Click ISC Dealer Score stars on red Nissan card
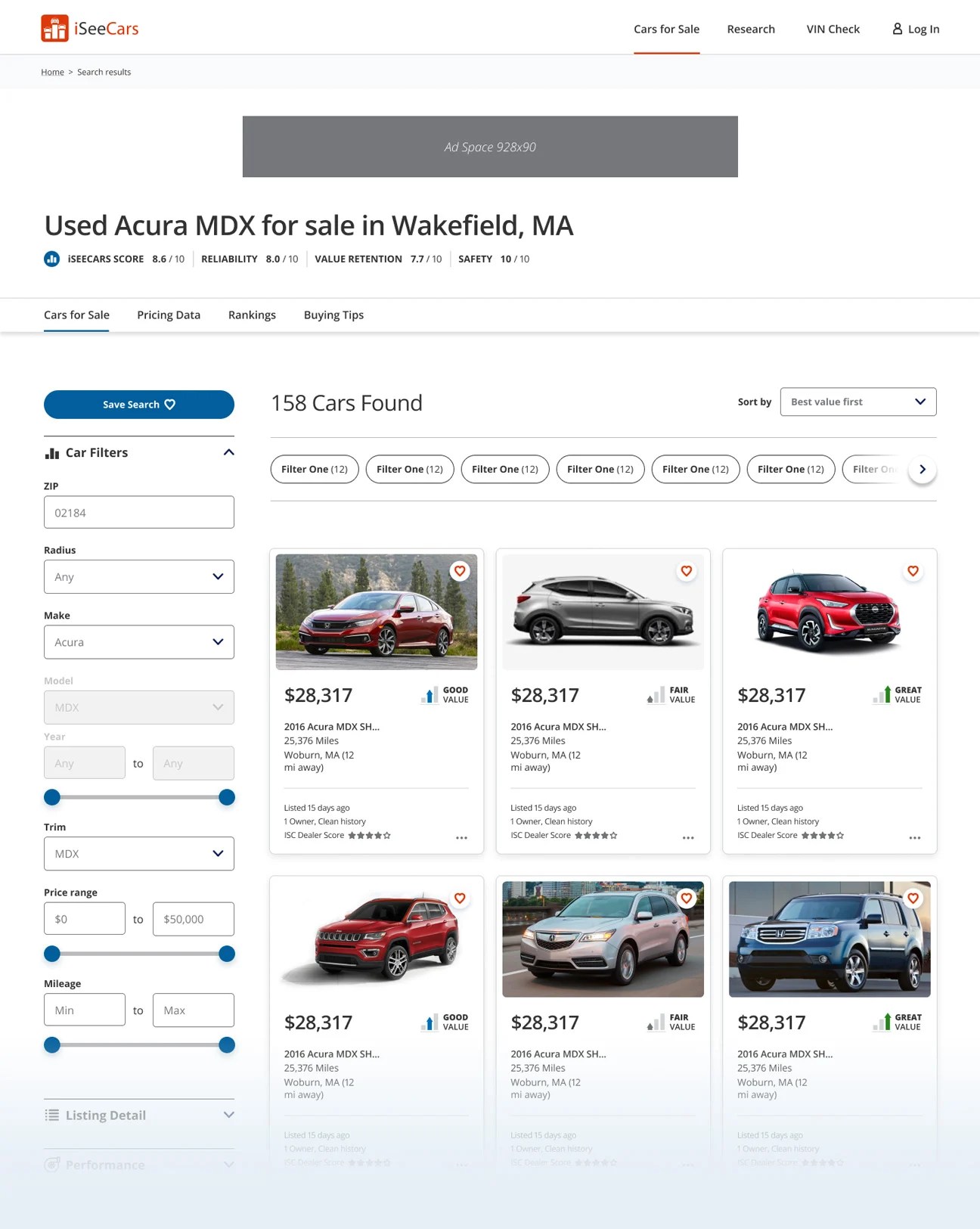980x1229 pixels. (x=823, y=836)
